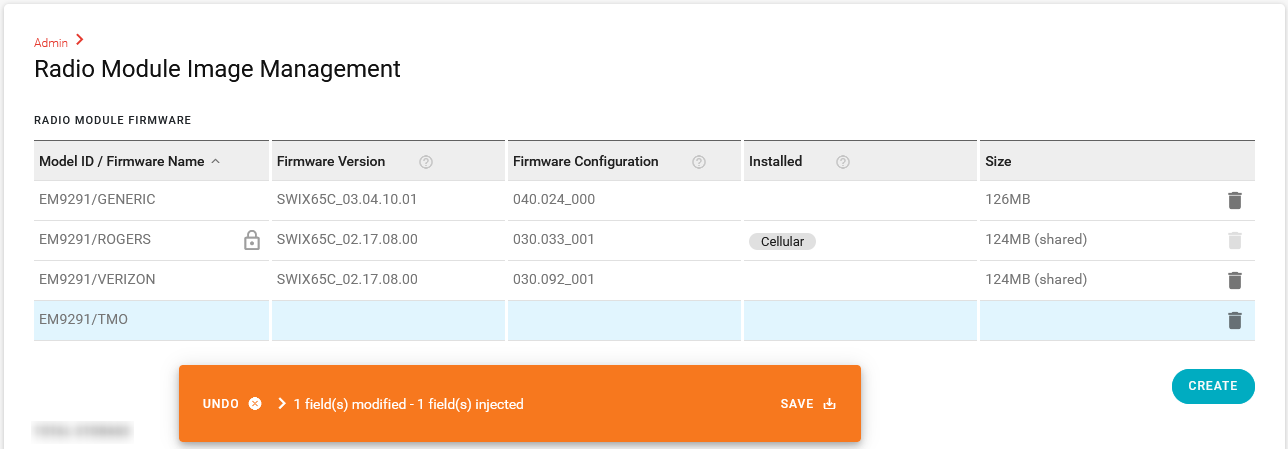Show help for Firmware Configuration column
This screenshot has width=1288, height=449.
699,162
